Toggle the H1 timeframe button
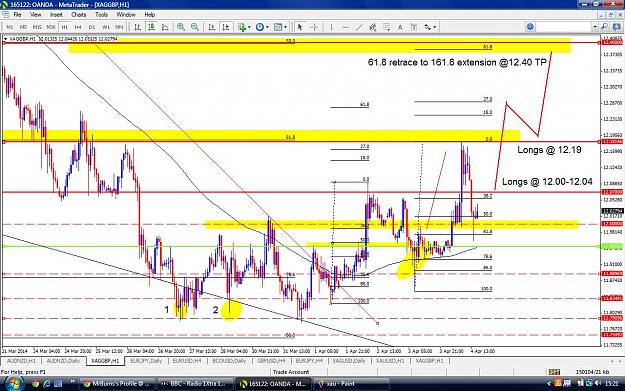Viewport: 625px width, 391px height. (x=65, y=27)
